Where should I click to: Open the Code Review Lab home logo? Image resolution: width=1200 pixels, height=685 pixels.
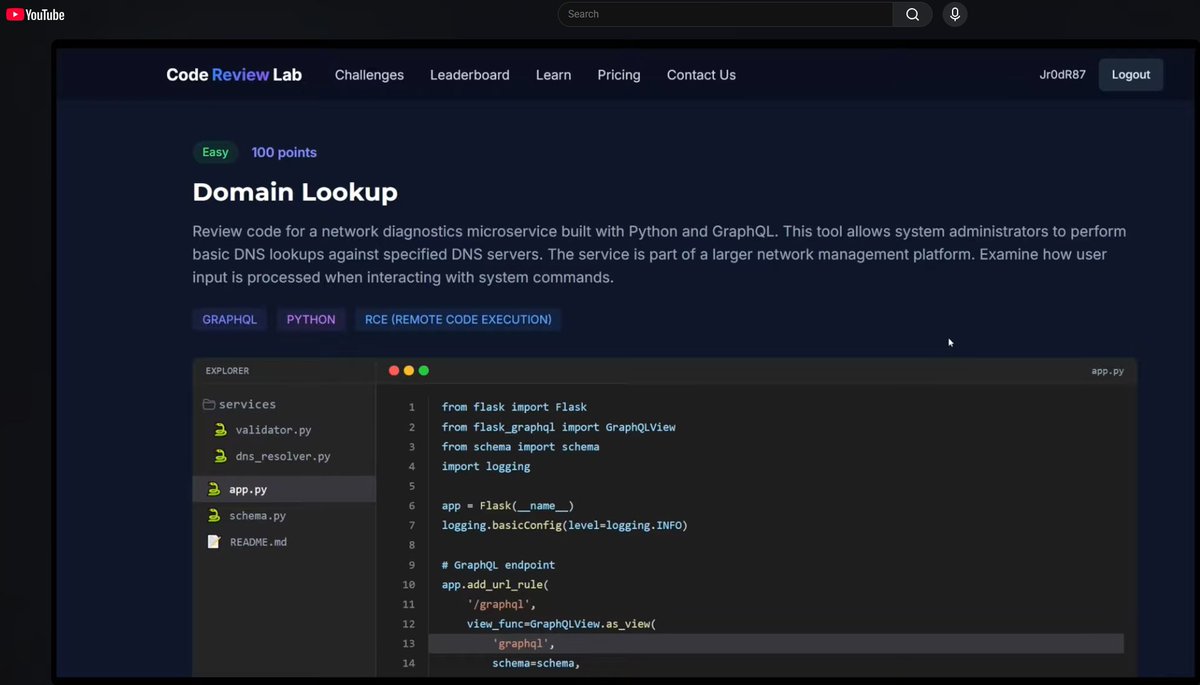point(234,75)
